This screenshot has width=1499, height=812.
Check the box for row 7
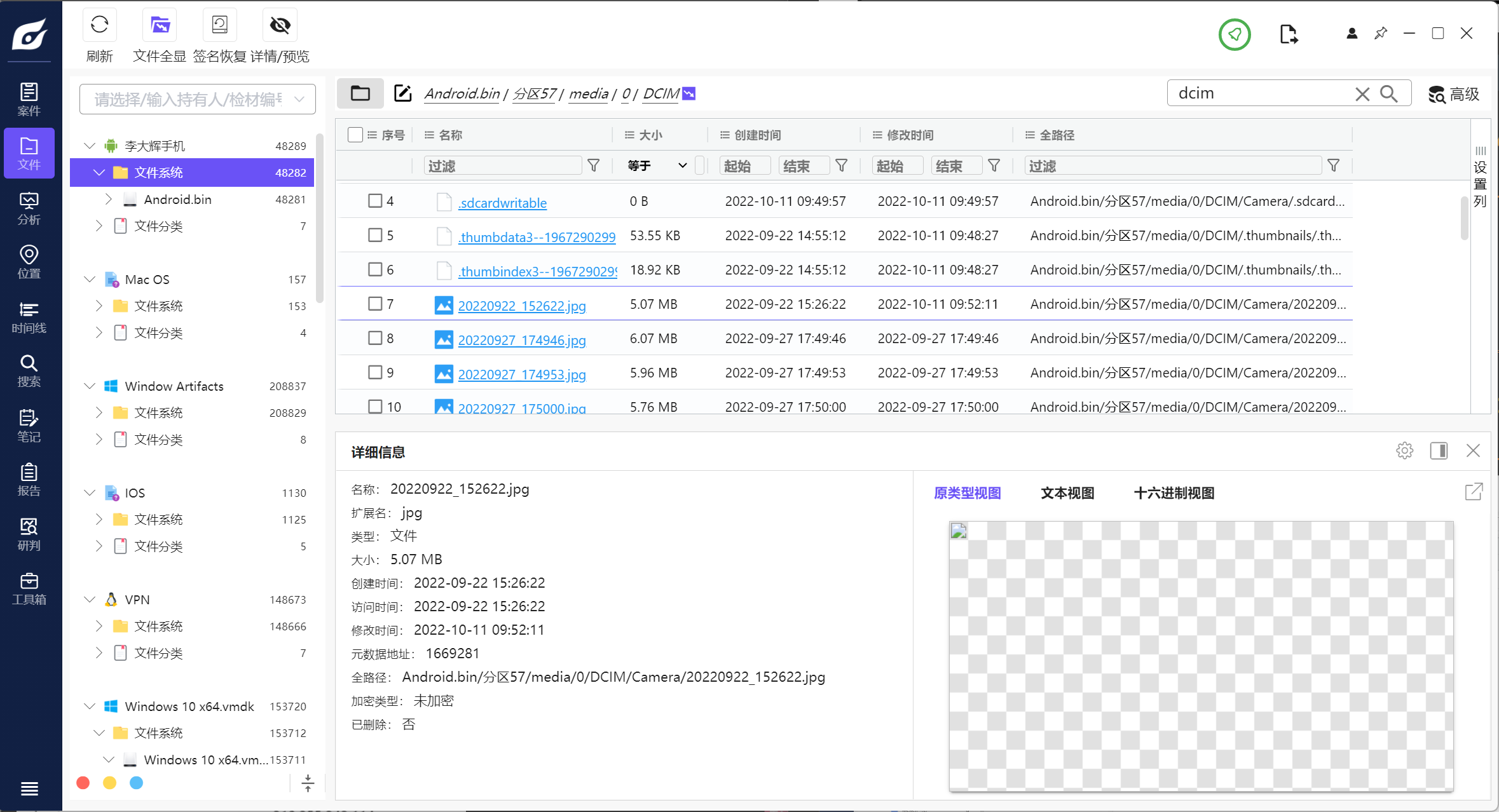375,304
